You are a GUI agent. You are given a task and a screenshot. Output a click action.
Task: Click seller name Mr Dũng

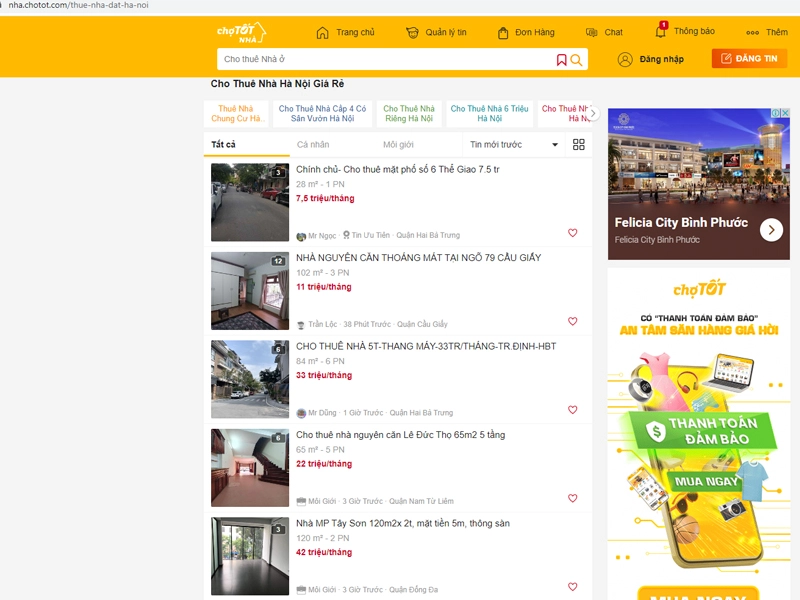322,413
